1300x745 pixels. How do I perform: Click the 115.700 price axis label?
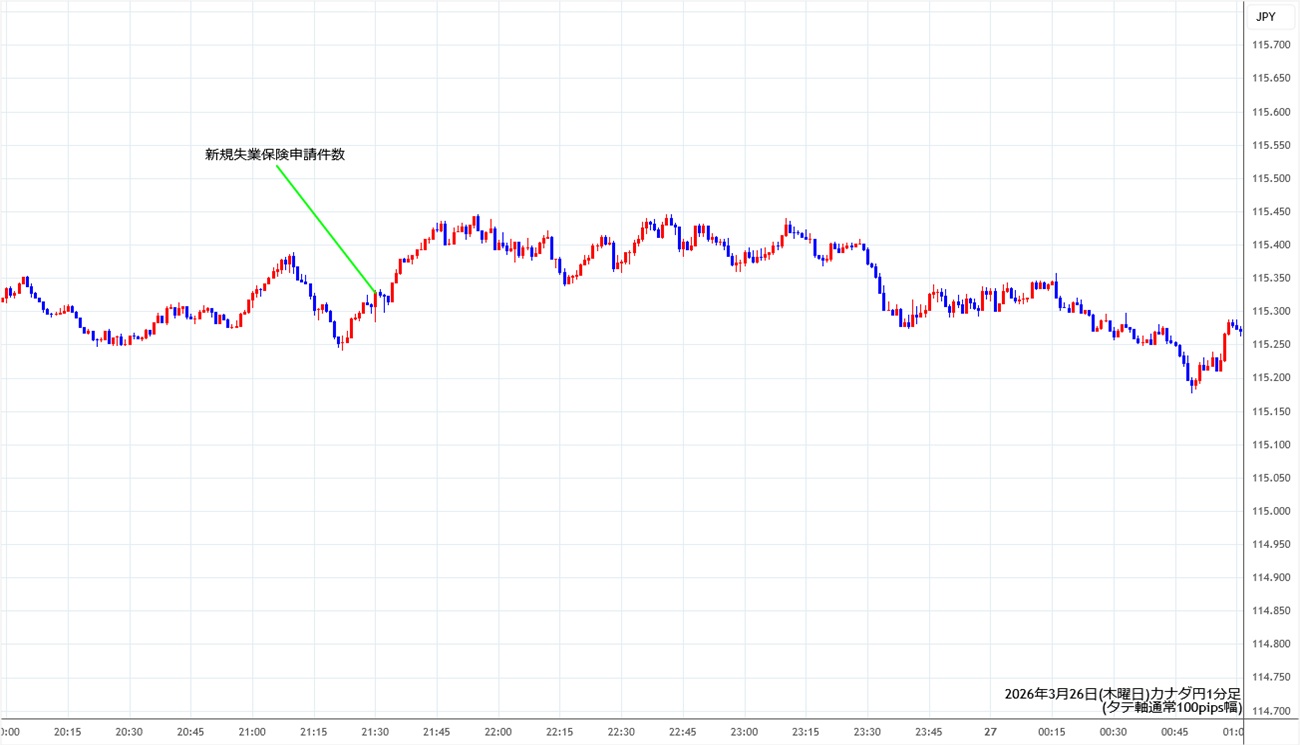coord(1270,45)
